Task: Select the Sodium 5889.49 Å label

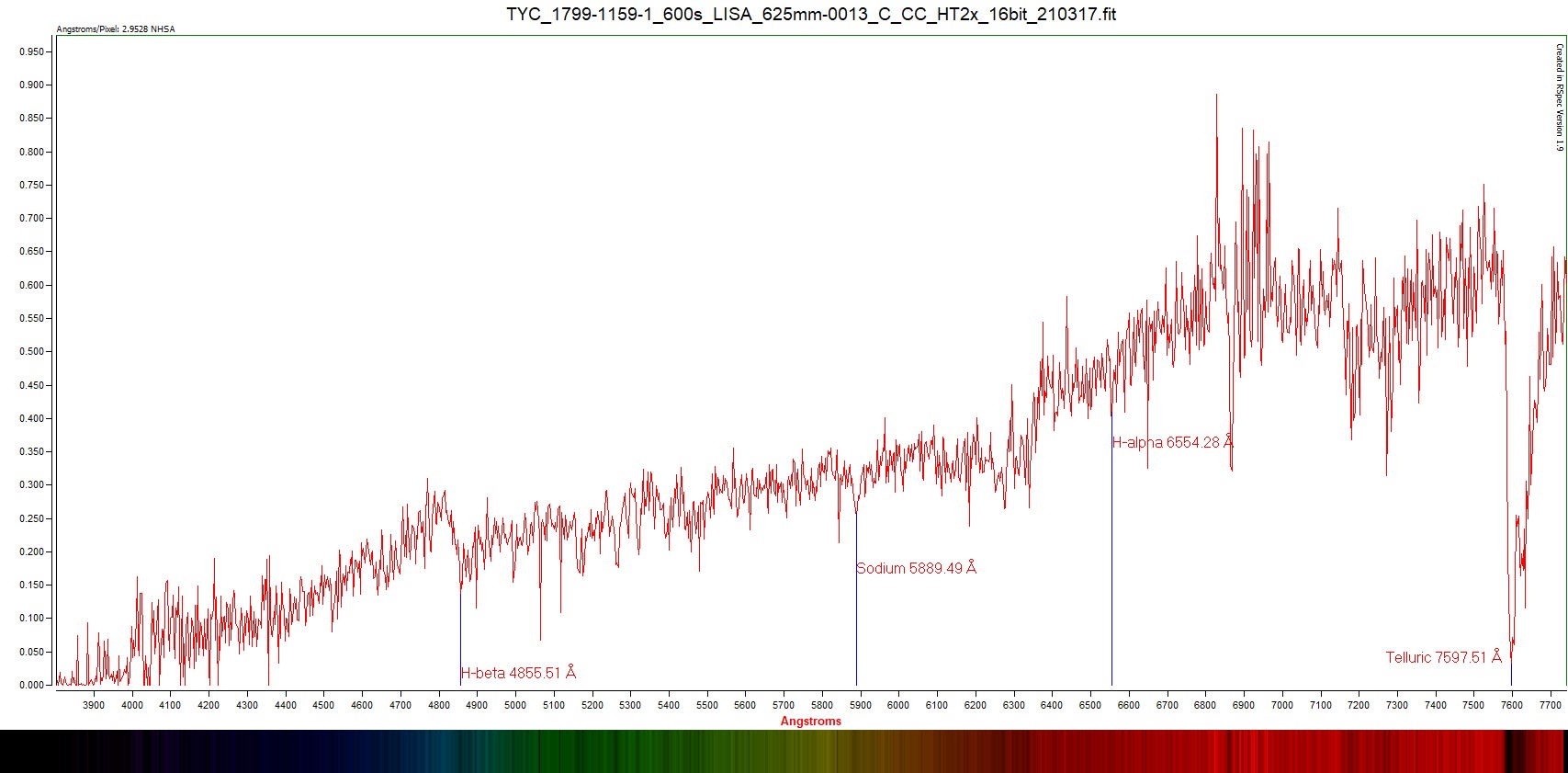Action: coord(916,568)
